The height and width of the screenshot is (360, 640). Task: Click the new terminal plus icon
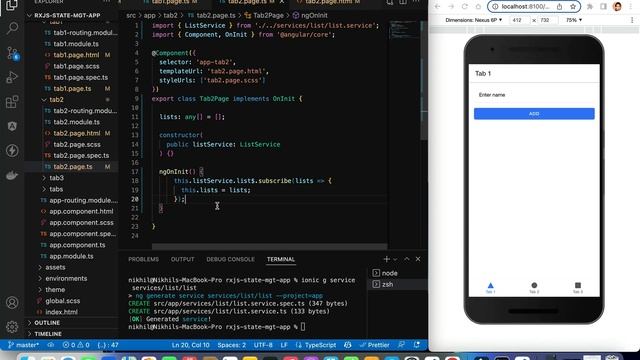[386, 259]
